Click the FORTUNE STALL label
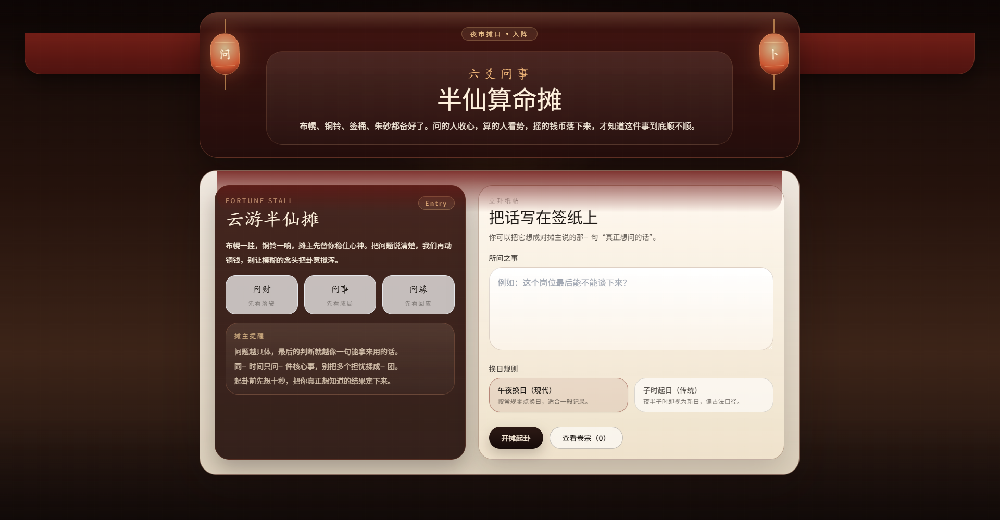The height and width of the screenshot is (520, 1000). click(x=259, y=200)
